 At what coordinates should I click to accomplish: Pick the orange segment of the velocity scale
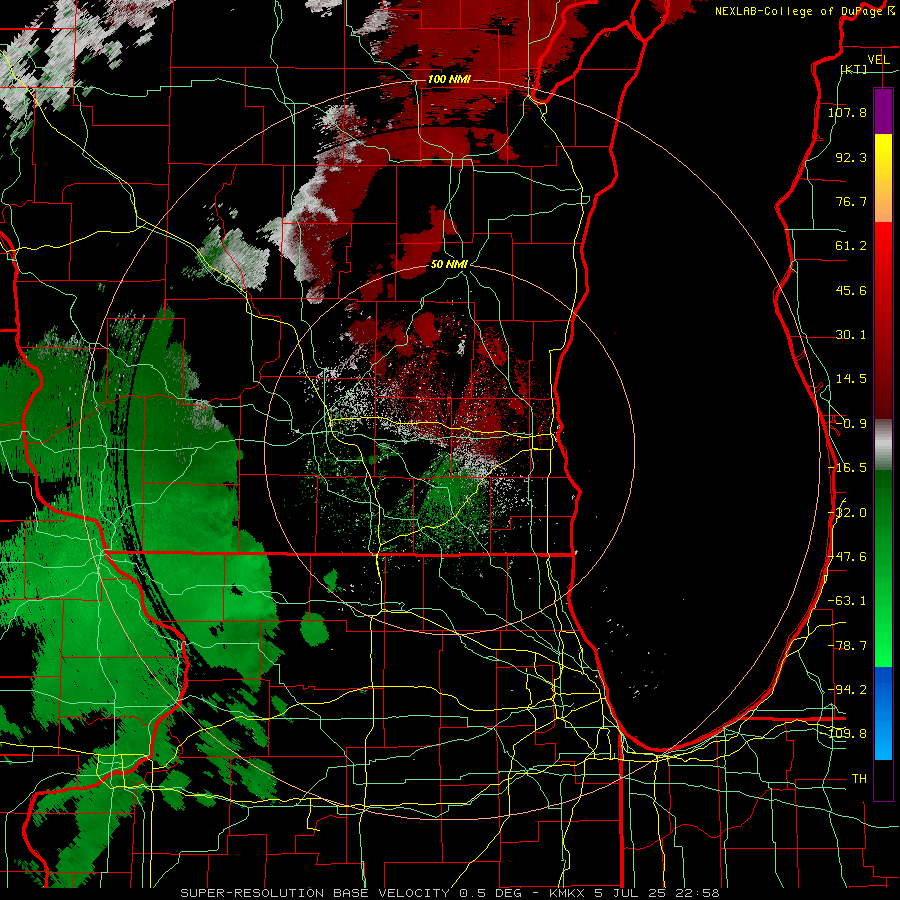click(x=883, y=200)
